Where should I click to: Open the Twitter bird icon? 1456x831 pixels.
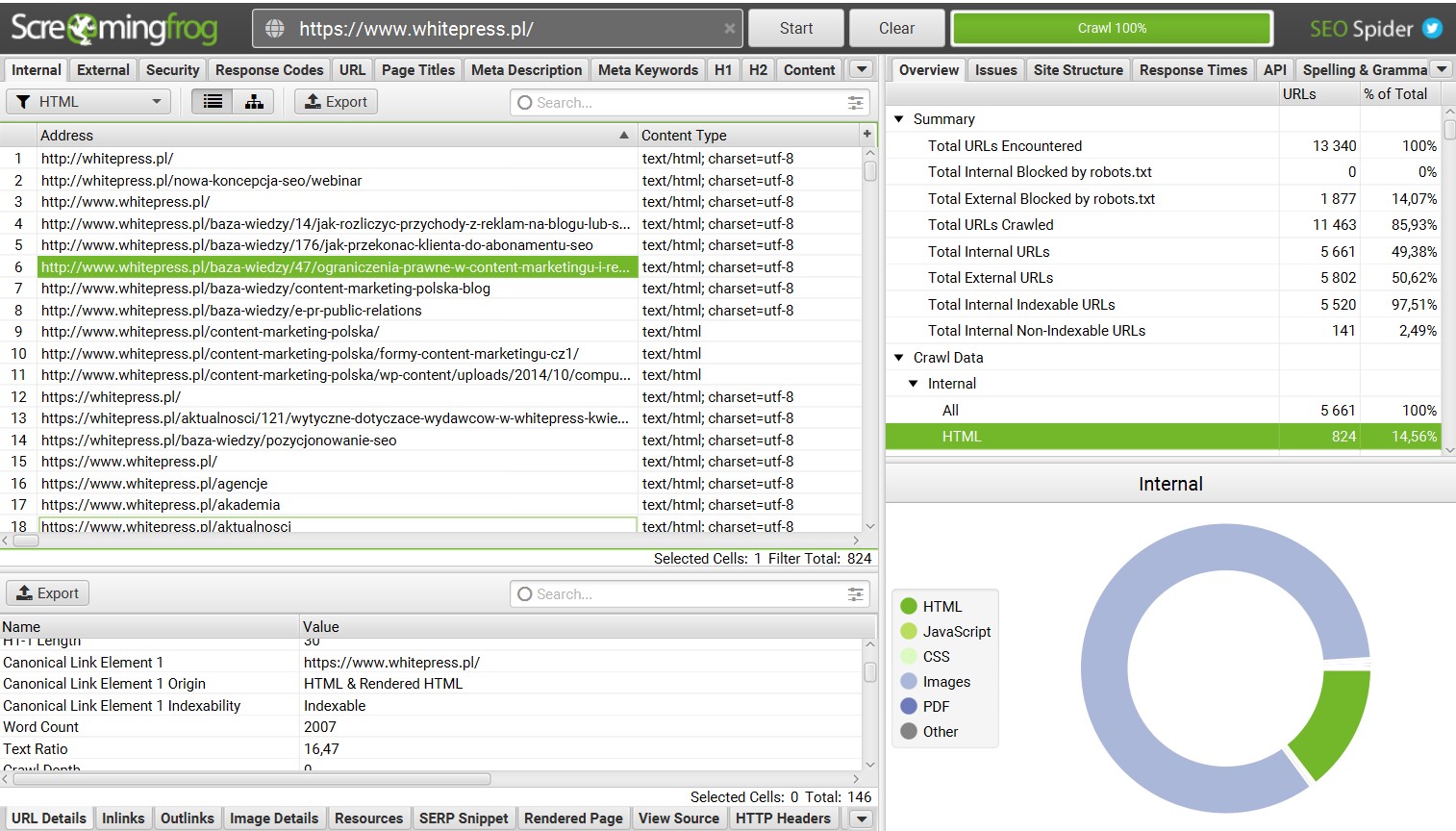click(1433, 29)
